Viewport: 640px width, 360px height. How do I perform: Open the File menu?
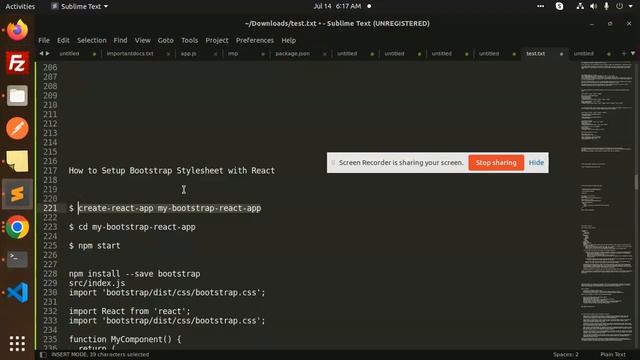44,40
